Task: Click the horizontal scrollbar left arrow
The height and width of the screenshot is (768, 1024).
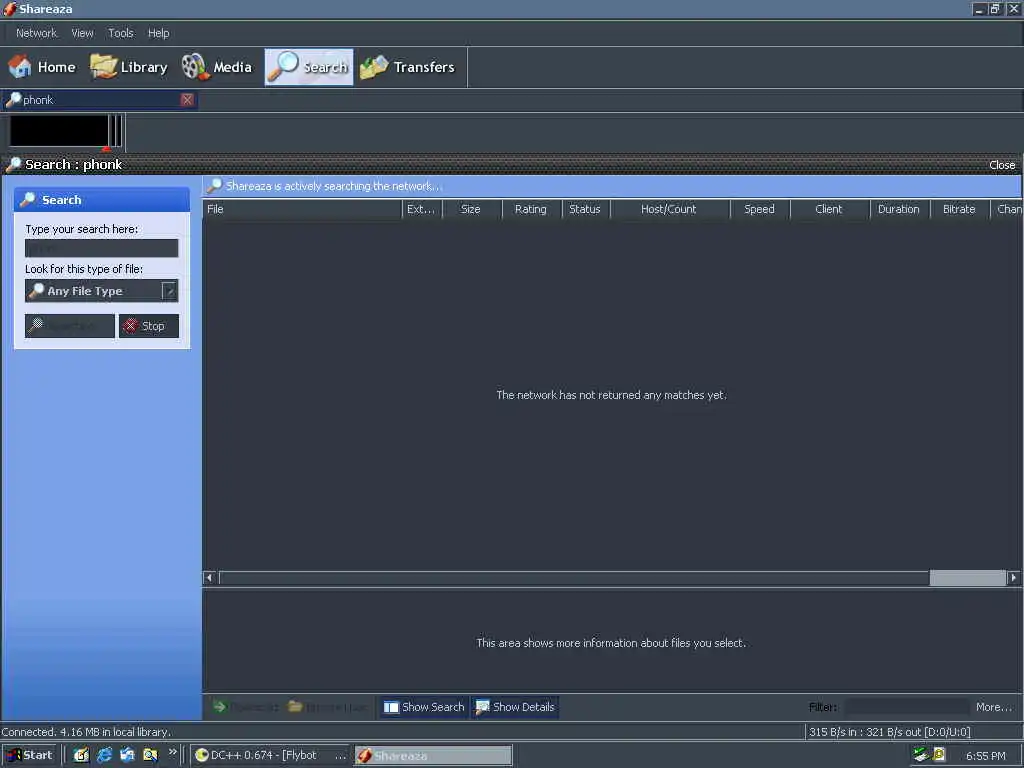Action: tap(210, 578)
